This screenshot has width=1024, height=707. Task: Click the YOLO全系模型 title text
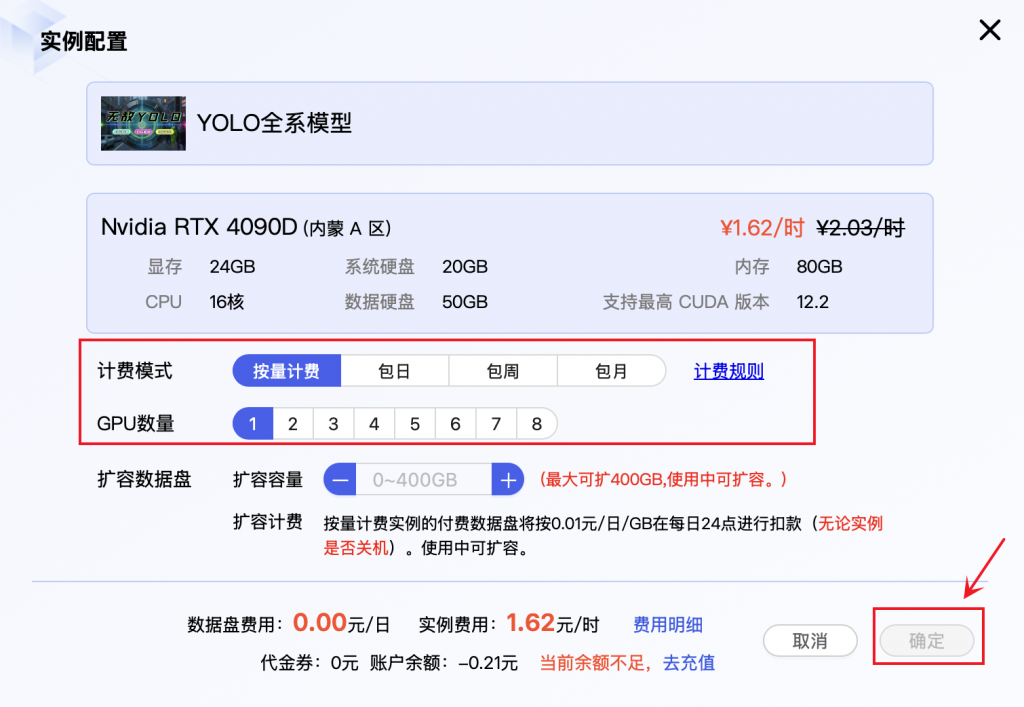[x=274, y=123]
